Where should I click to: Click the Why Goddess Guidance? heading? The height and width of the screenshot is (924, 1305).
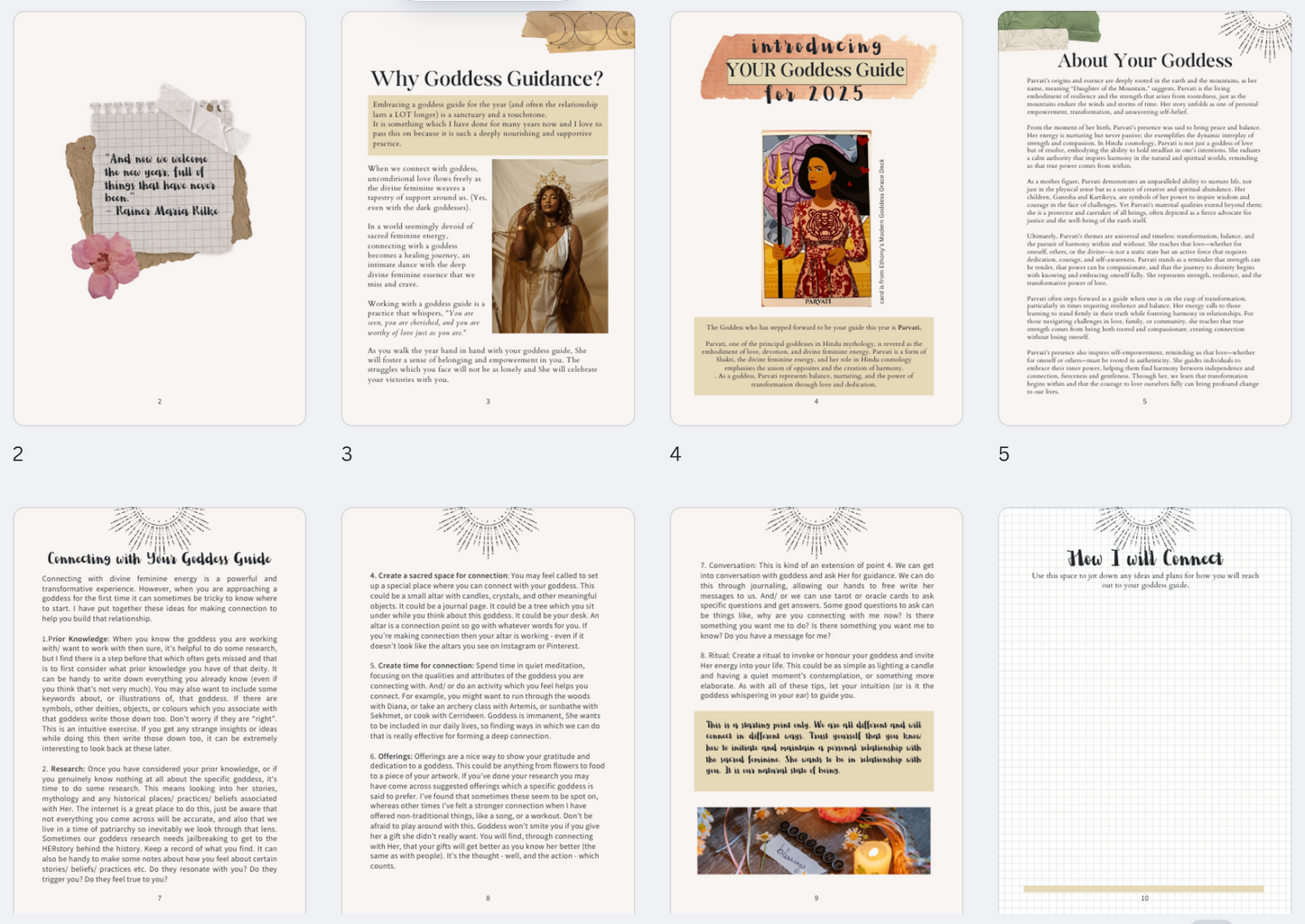[487, 79]
